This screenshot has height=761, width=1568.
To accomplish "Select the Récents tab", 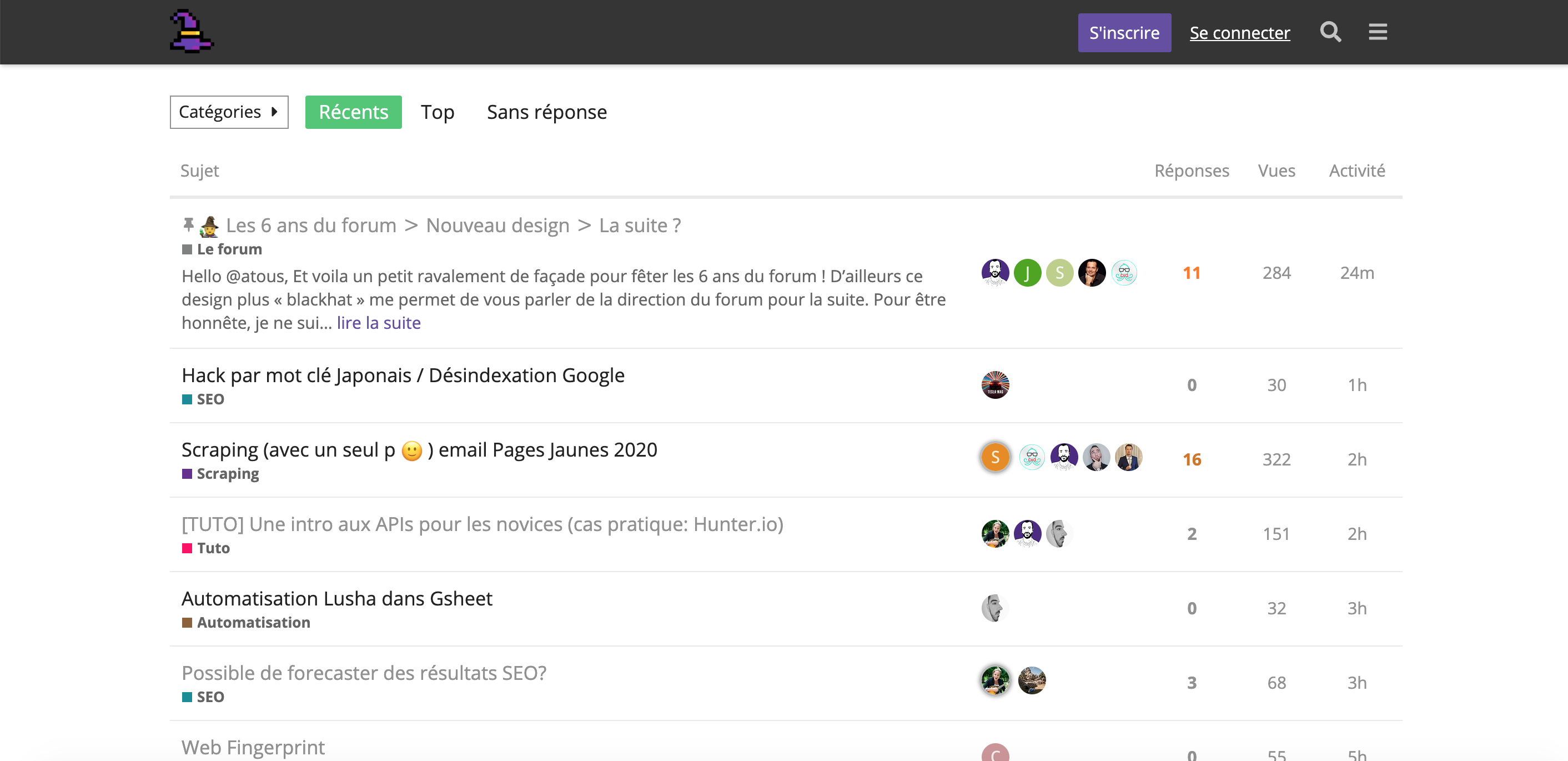I will (x=353, y=112).
